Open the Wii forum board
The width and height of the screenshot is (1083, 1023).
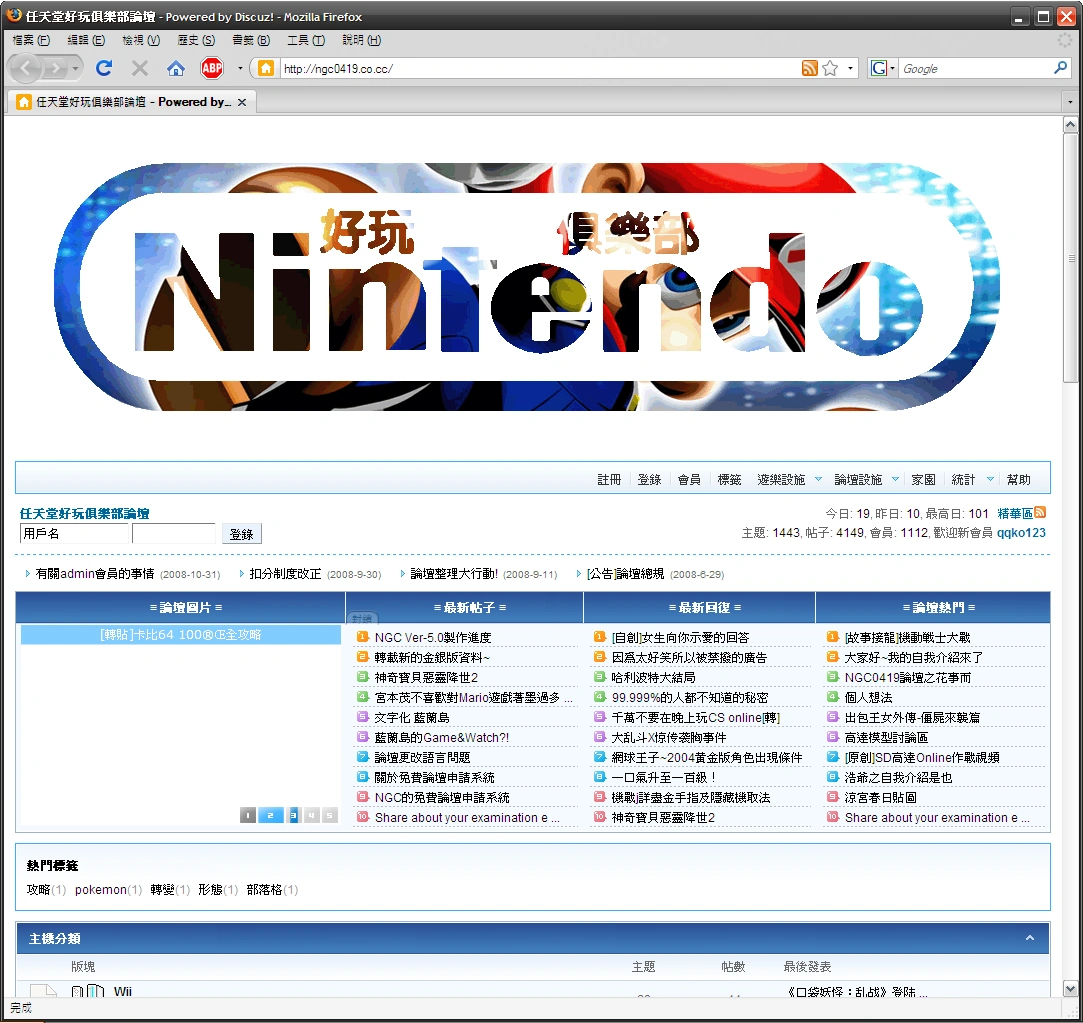tap(122, 991)
